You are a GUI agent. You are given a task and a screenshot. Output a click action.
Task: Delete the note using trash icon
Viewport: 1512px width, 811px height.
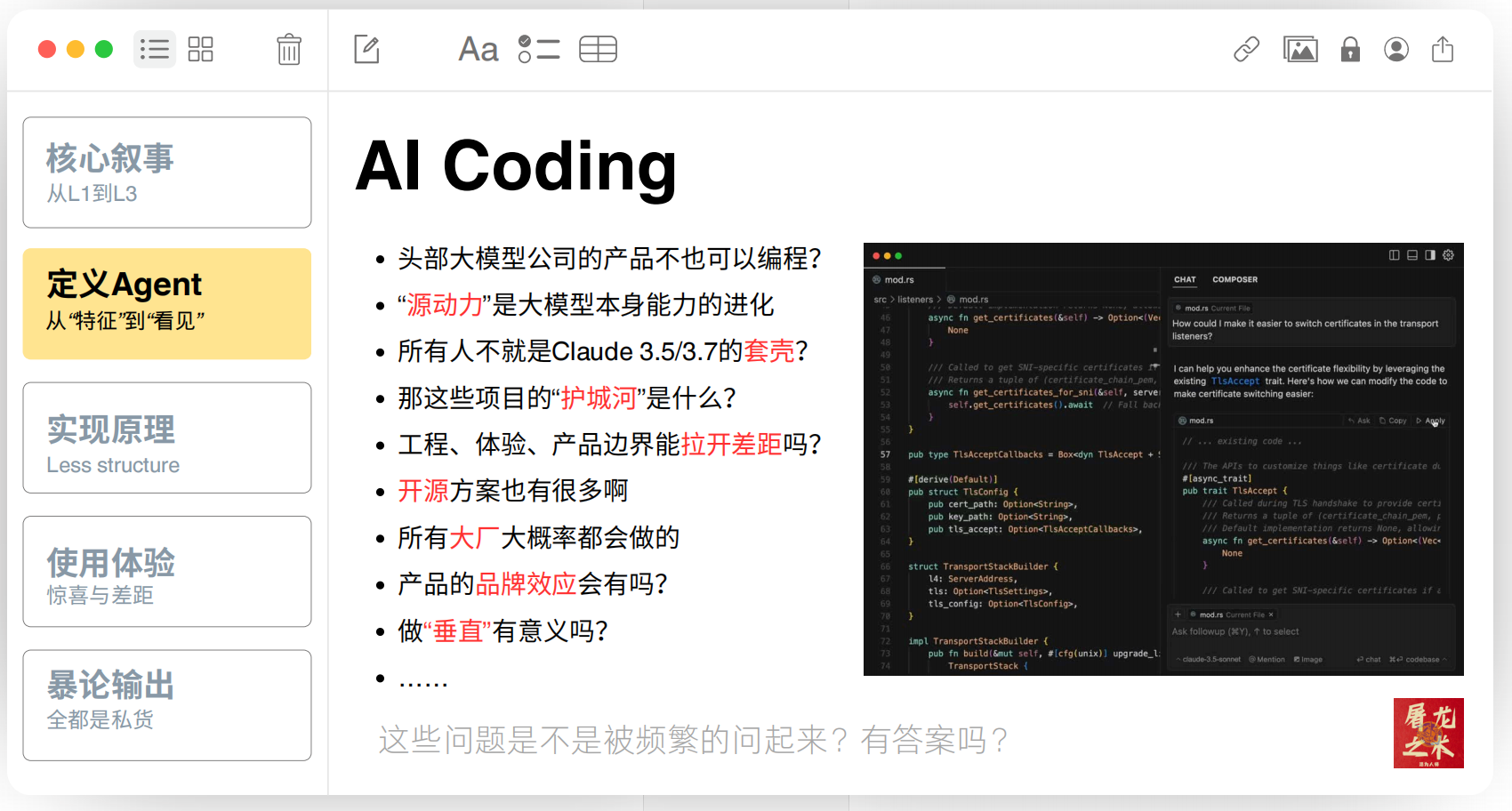[288, 49]
